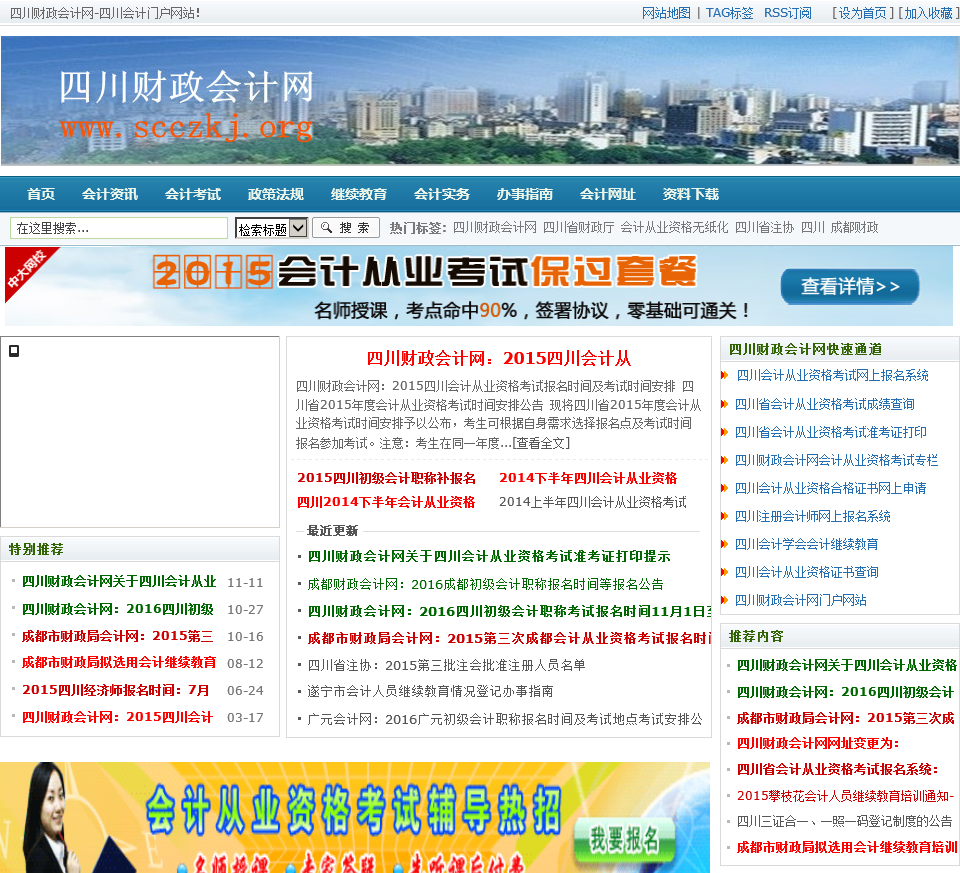
Task: Open 成都市财政局拟选用会计继续教育 dated 08-12
Action: point(119,662)
